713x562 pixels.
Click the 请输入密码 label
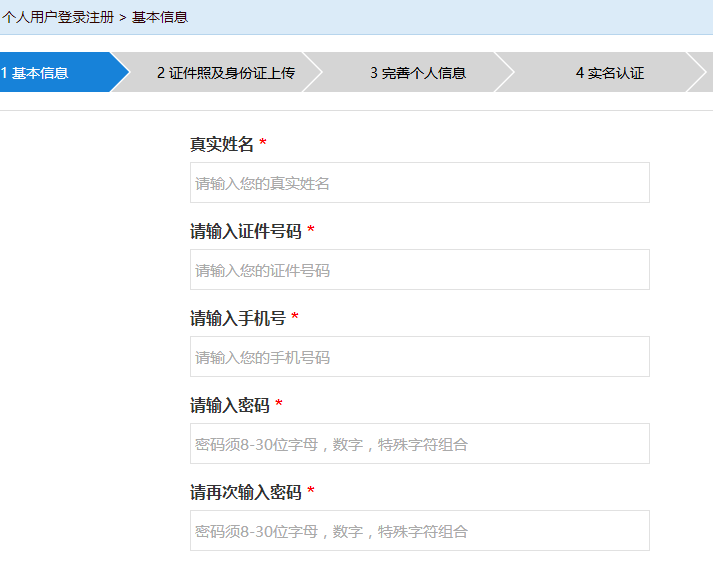[x=230, y=406]
